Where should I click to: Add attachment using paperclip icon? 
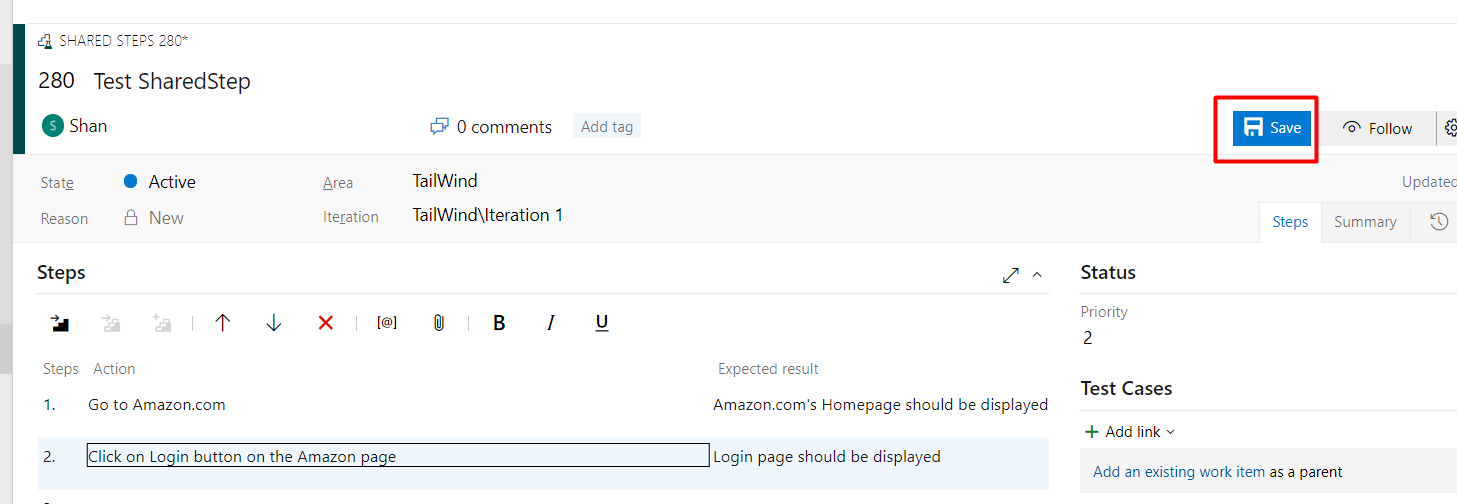438,323
